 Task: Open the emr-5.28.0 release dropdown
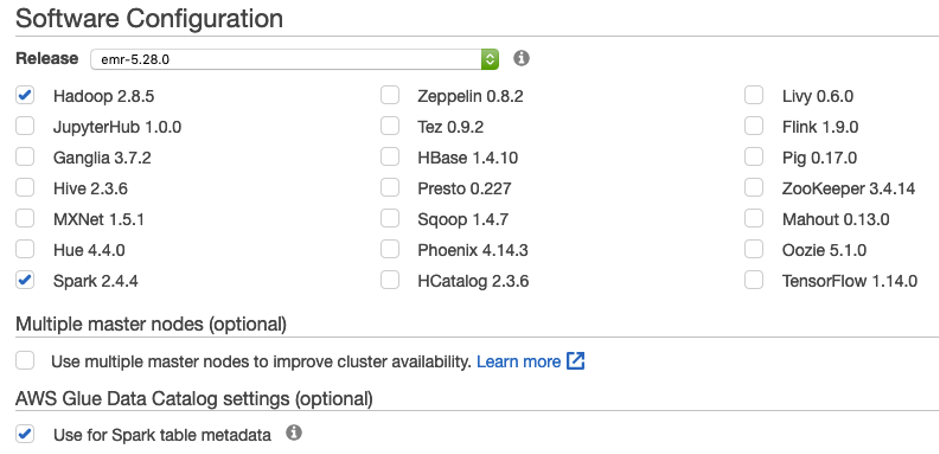tap(295, 59)
